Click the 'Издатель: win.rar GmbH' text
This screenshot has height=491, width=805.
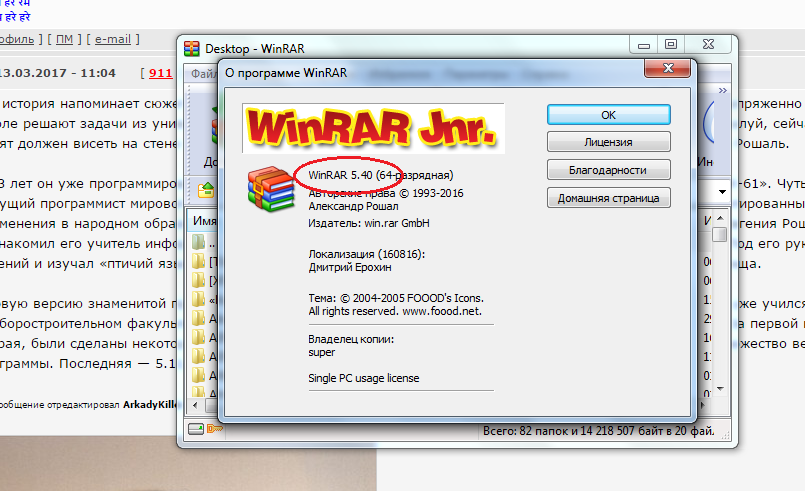pos(369,223)
